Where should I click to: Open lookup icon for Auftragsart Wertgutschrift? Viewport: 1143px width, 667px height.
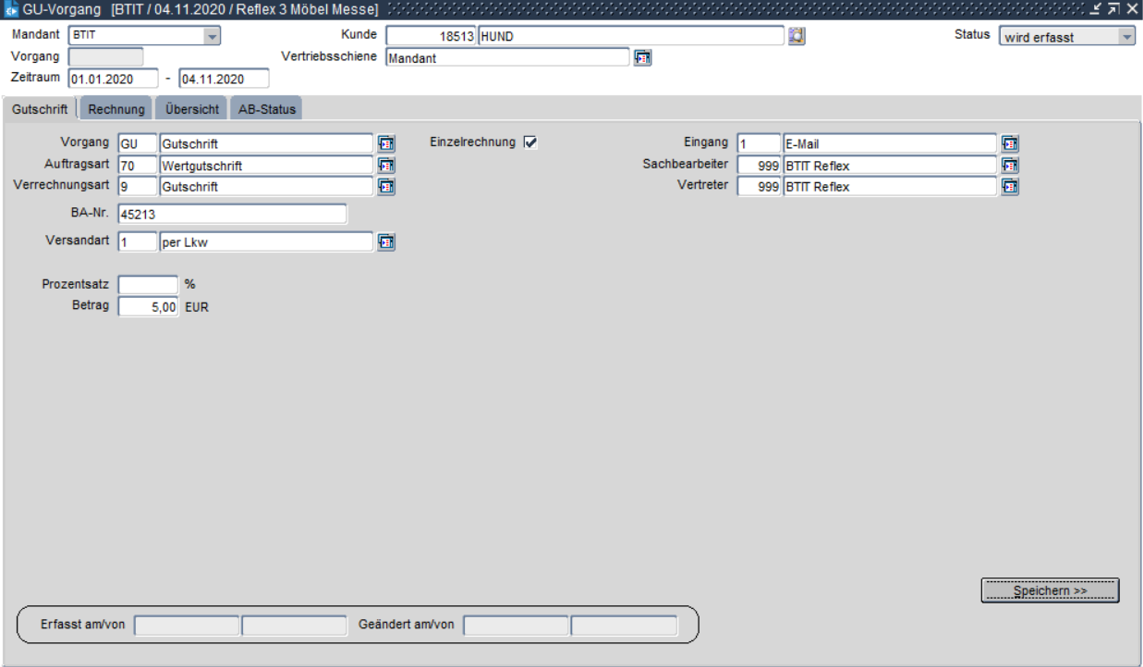[x=386, y=165]
